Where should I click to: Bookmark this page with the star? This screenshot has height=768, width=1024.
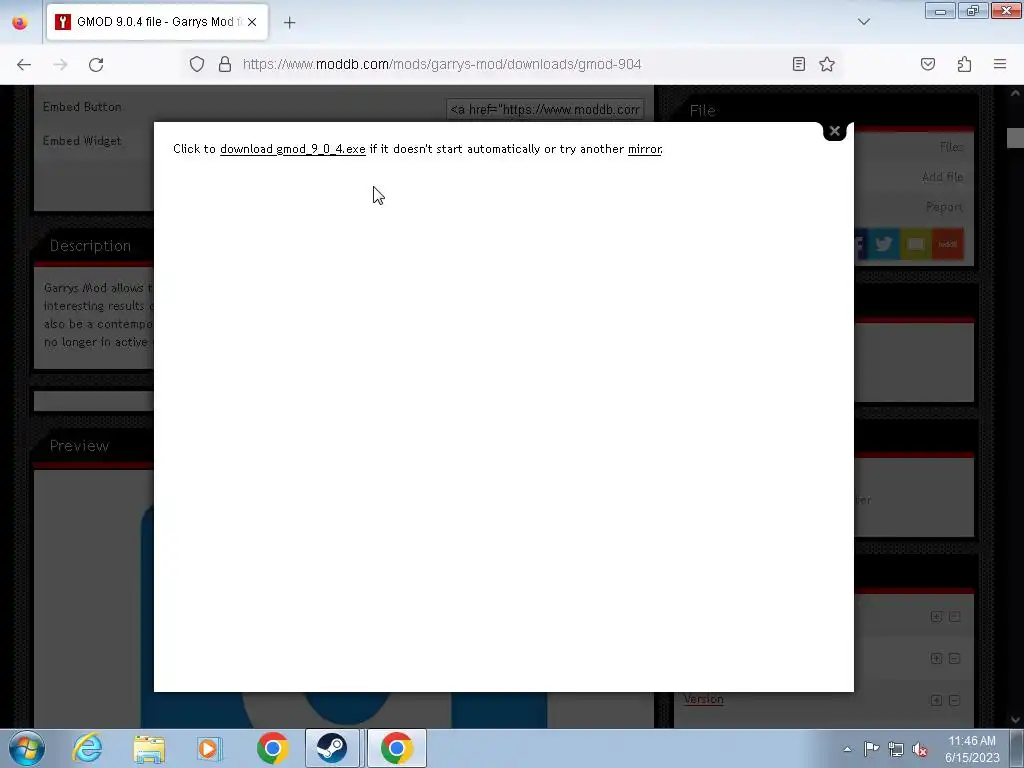tap(827, 64)
